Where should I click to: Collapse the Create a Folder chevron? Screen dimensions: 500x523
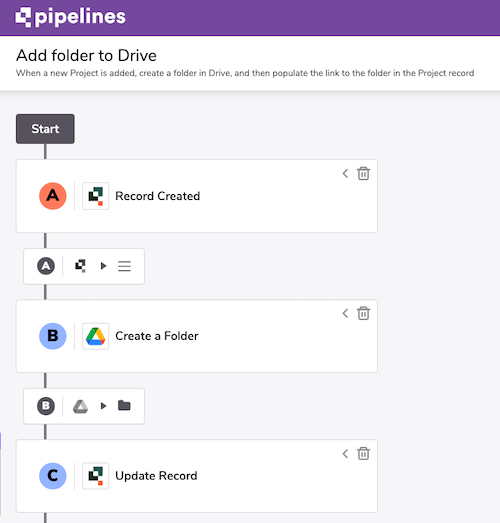click(x=345, y=314)
